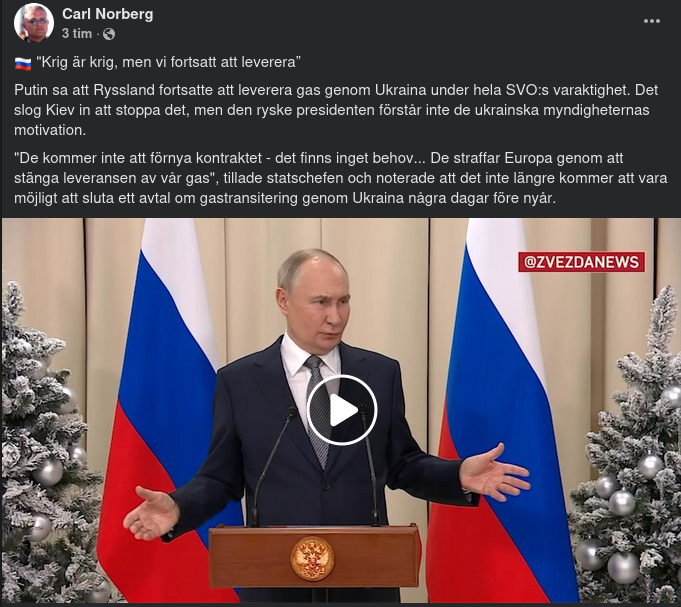Click the paragraph beginning 'Putin sa att Ryssland'
The width and height of the screenshot is (681, 607).
click(336, 110)
